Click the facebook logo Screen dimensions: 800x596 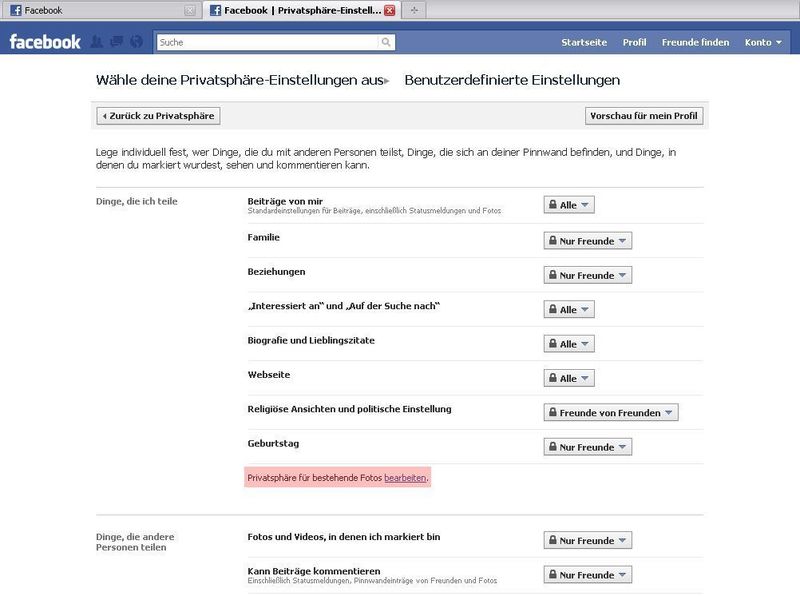coord(45,42)
